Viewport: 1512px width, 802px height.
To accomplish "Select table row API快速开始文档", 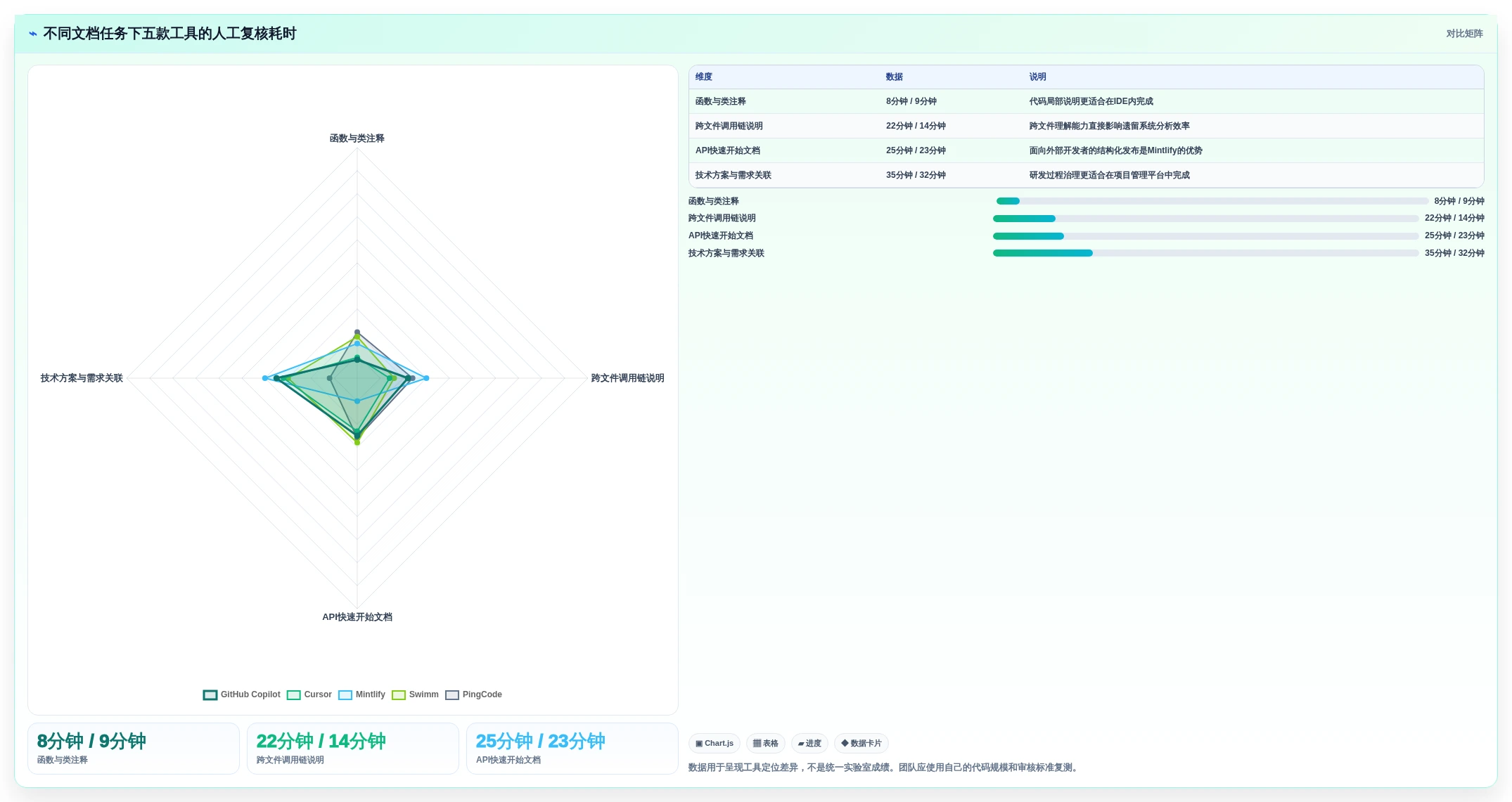I will (x=1087, y=150).
